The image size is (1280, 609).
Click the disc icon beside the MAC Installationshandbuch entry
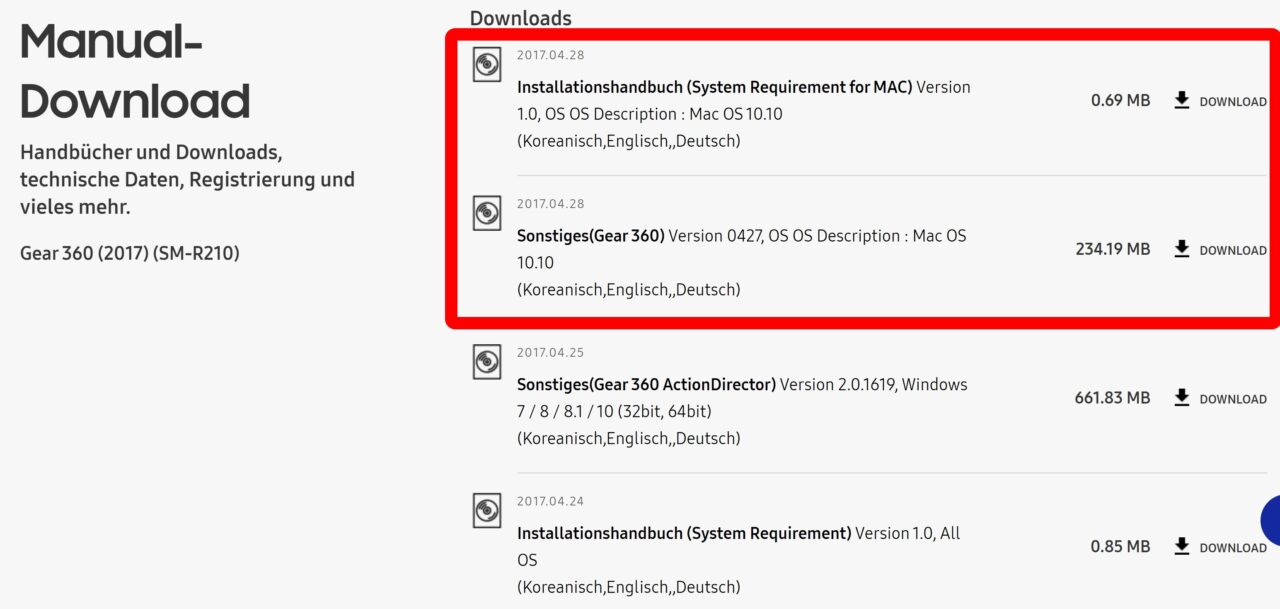coord(487,65)
